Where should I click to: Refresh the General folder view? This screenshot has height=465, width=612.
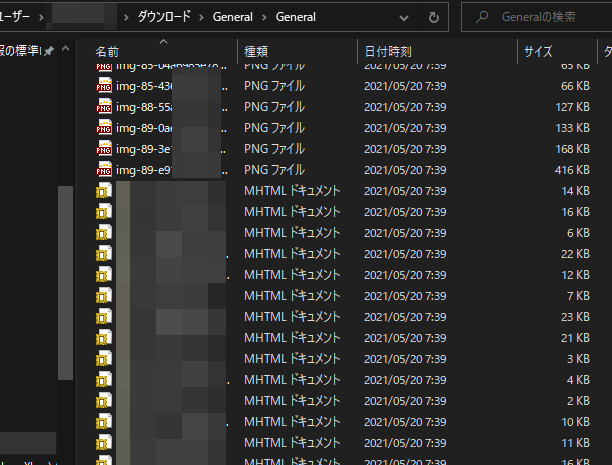(x=434, y=17)
